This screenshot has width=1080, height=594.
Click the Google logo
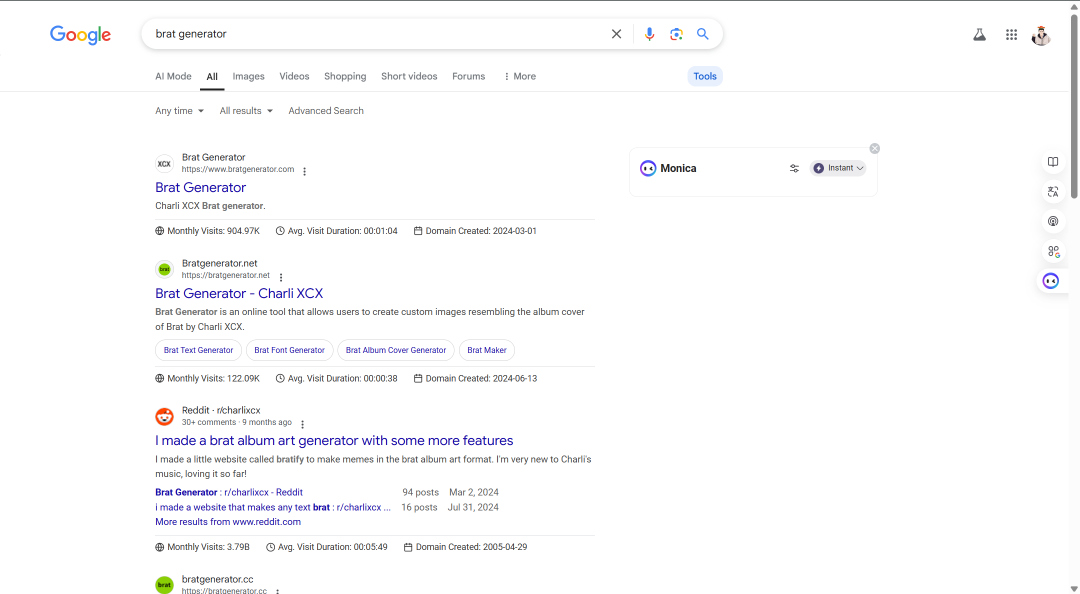coord(80,34)
